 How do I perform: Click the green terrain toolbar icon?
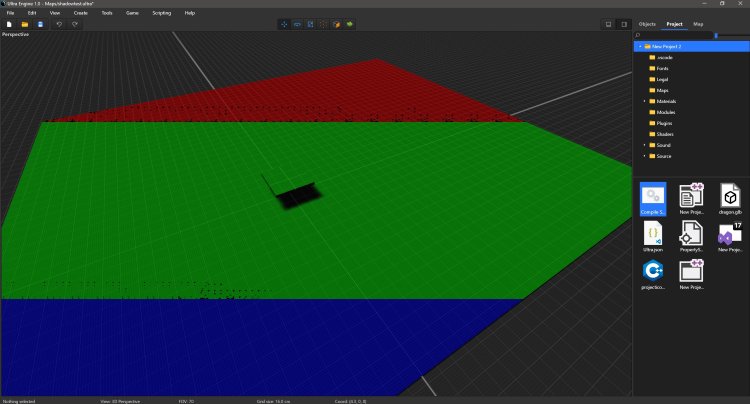click(350, 24)
